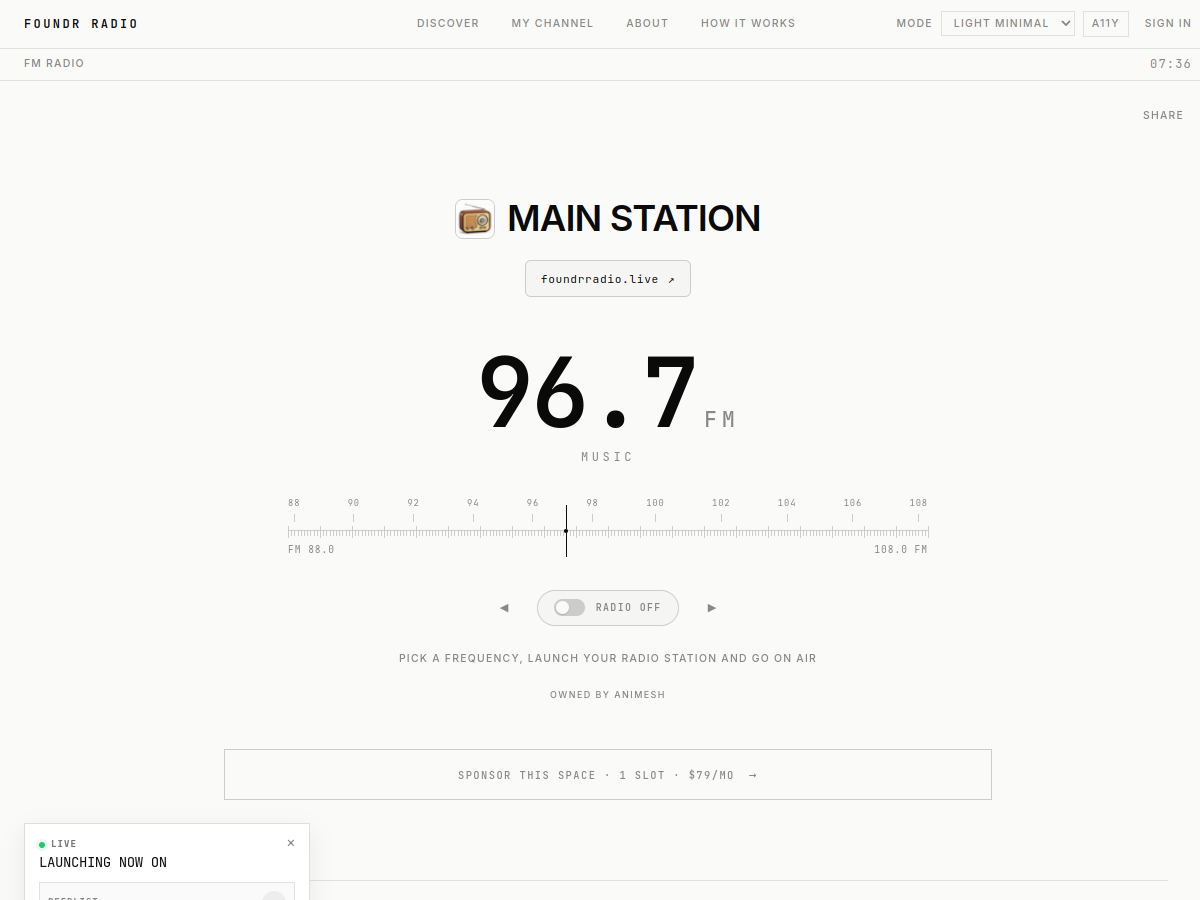Click the Main Station title
This screenshot has height=900, width=1200.
pos(634,218)
